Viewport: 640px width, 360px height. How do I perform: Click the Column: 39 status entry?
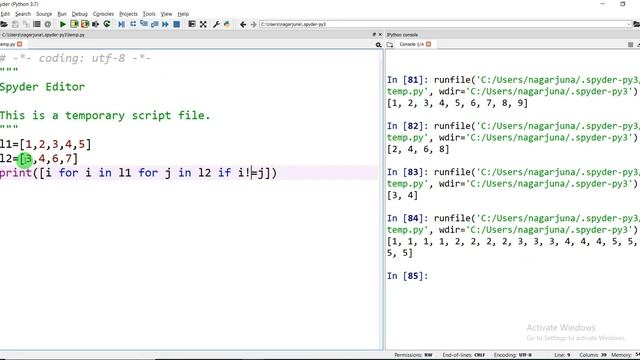click(593, 355)
